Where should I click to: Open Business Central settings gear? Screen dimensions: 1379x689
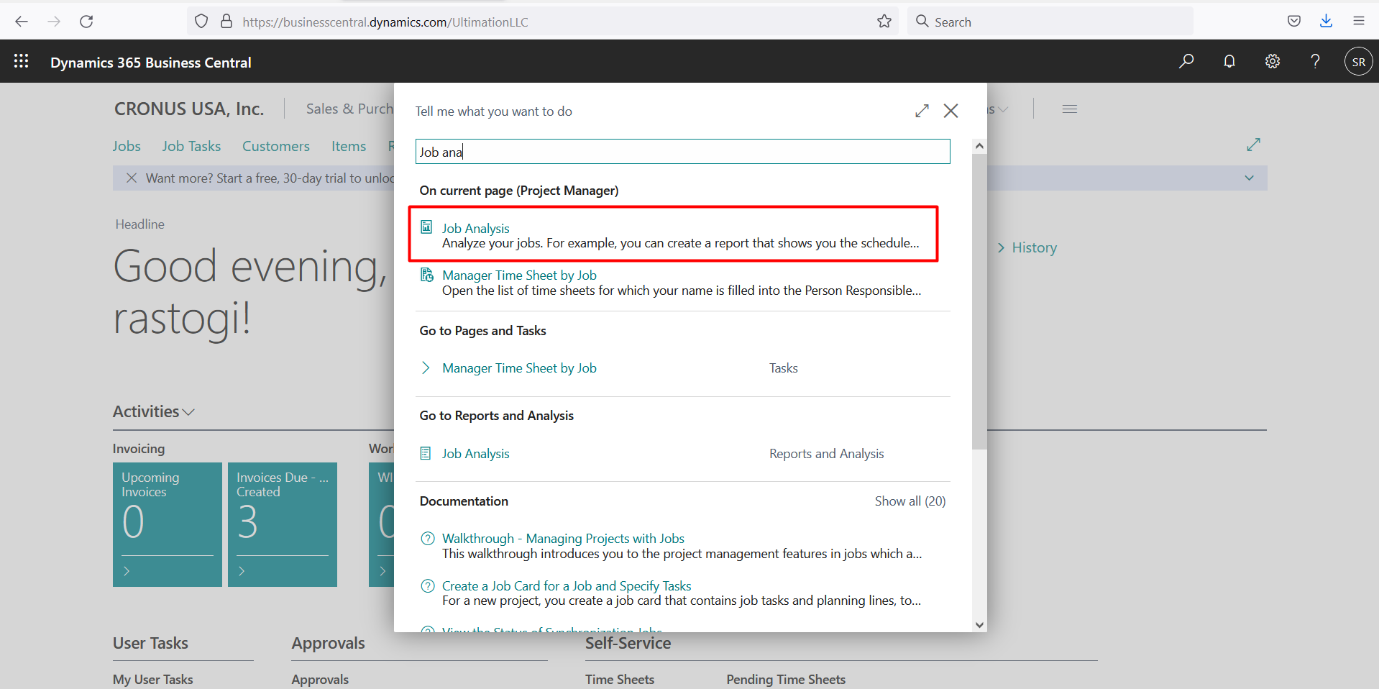[1272, 61]
